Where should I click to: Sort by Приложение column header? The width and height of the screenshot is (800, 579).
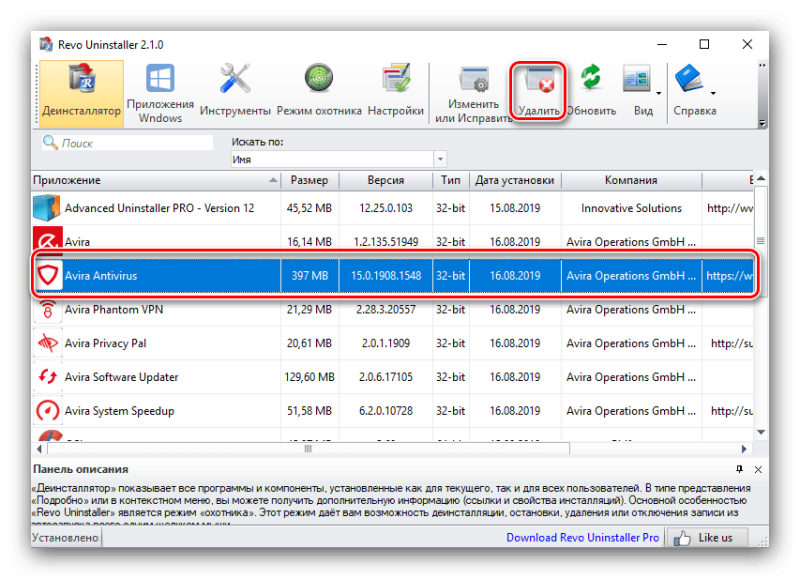click(156, 180)
